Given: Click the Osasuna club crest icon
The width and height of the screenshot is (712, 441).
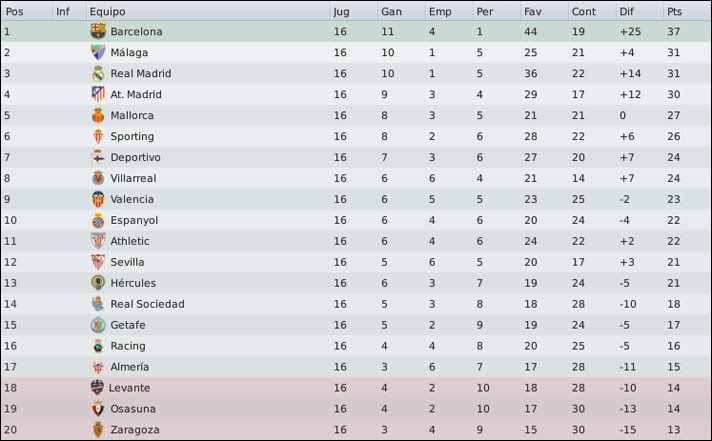Looking at the screenshot, I should click(x=98, y=408).
